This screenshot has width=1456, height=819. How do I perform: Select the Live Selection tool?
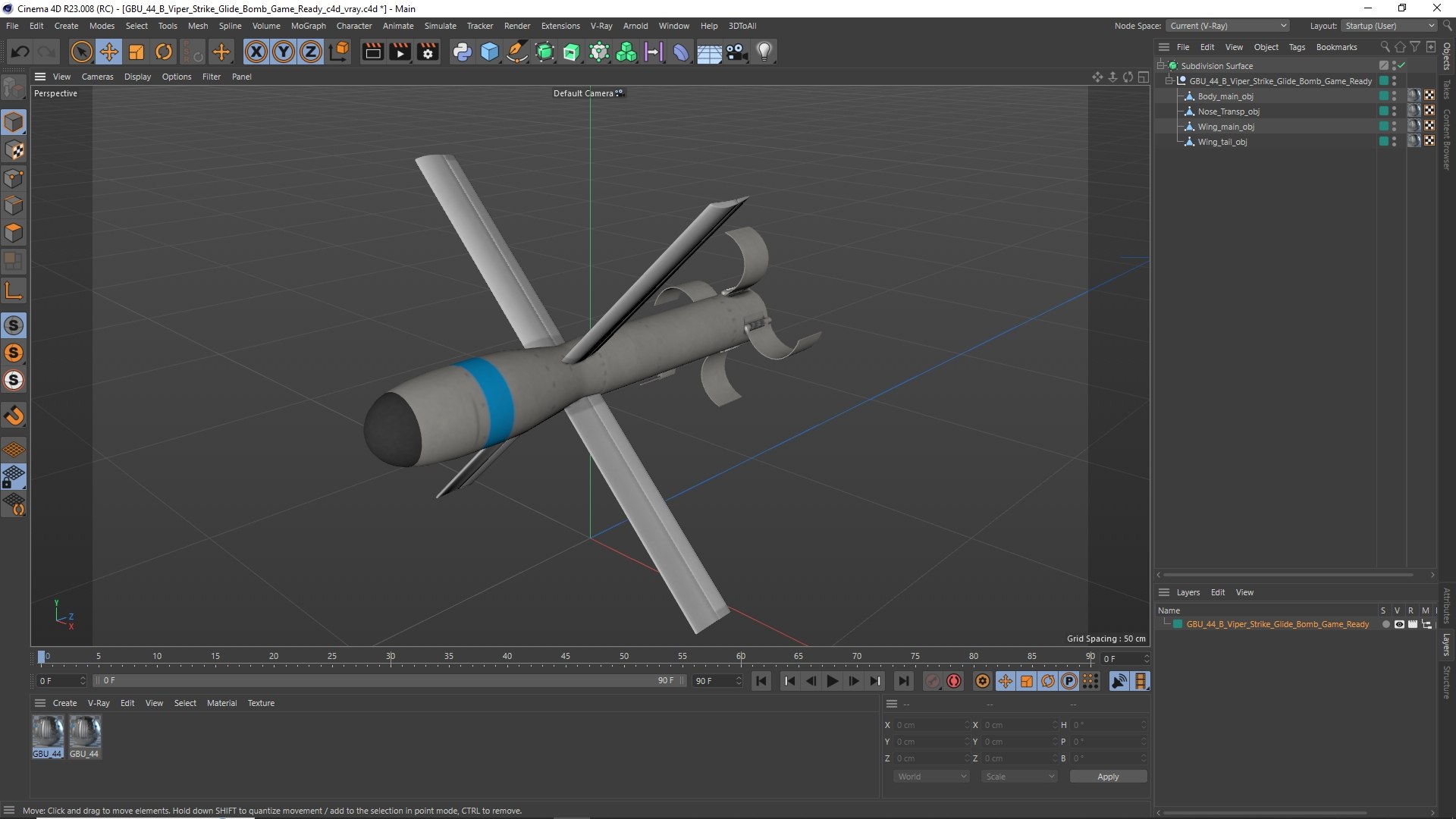point(81,52)
